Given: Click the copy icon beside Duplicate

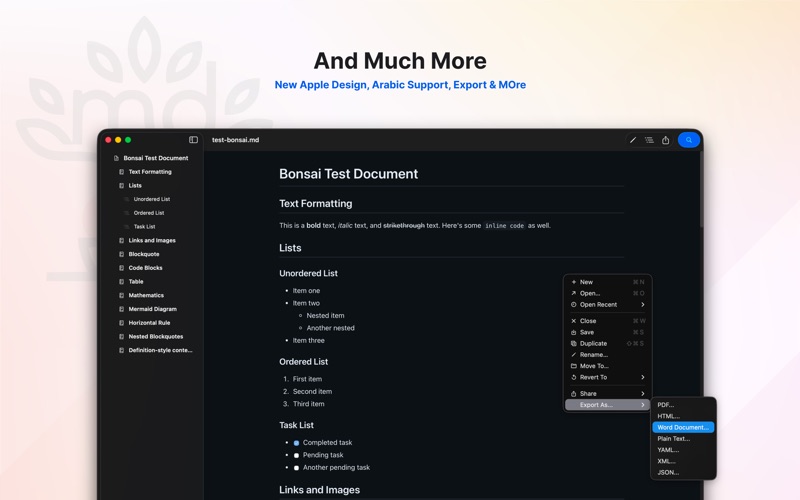Looking at the screenshot, I should pos(573,343).
